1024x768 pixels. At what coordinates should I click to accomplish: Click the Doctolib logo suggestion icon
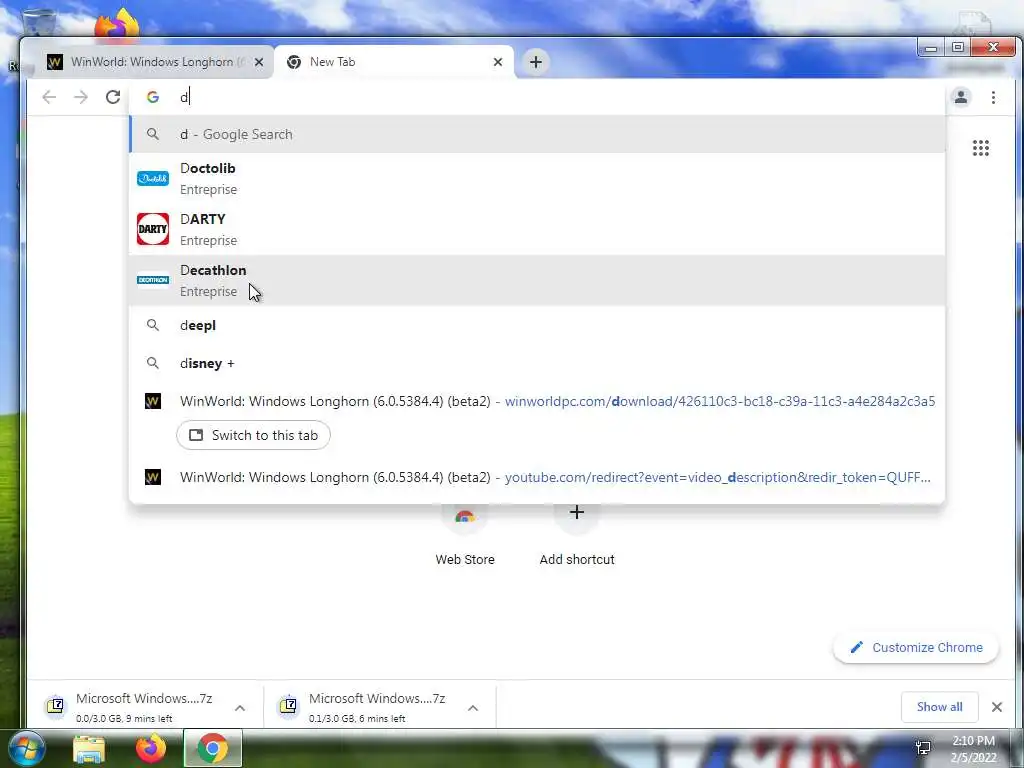pyautogui.click(x=153, y=178)
